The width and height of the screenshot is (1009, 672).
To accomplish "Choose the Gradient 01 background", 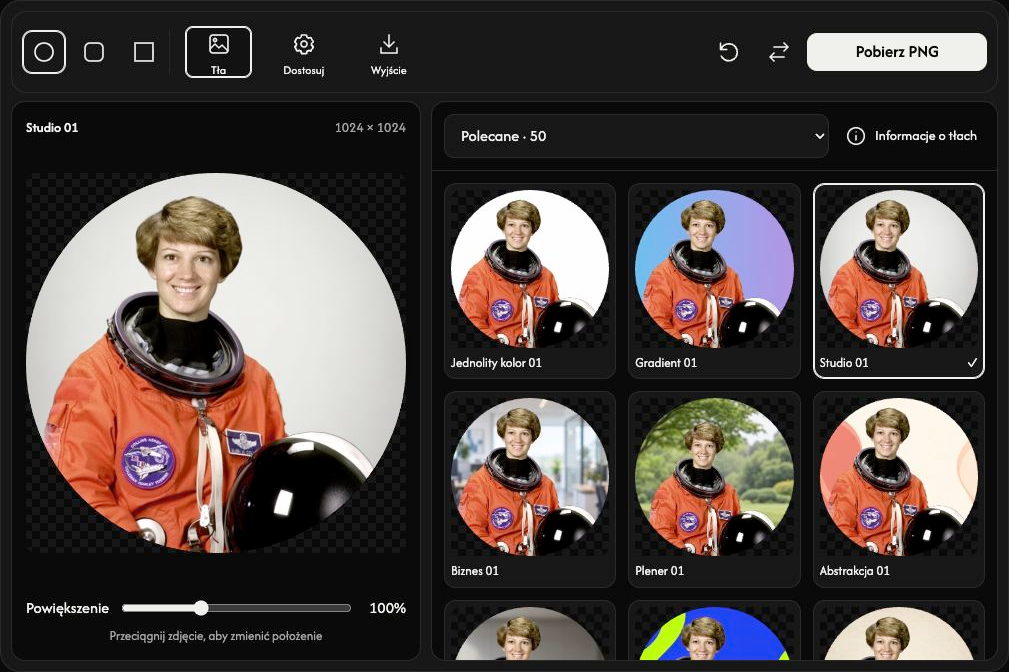I will click(x=714, y=281).
